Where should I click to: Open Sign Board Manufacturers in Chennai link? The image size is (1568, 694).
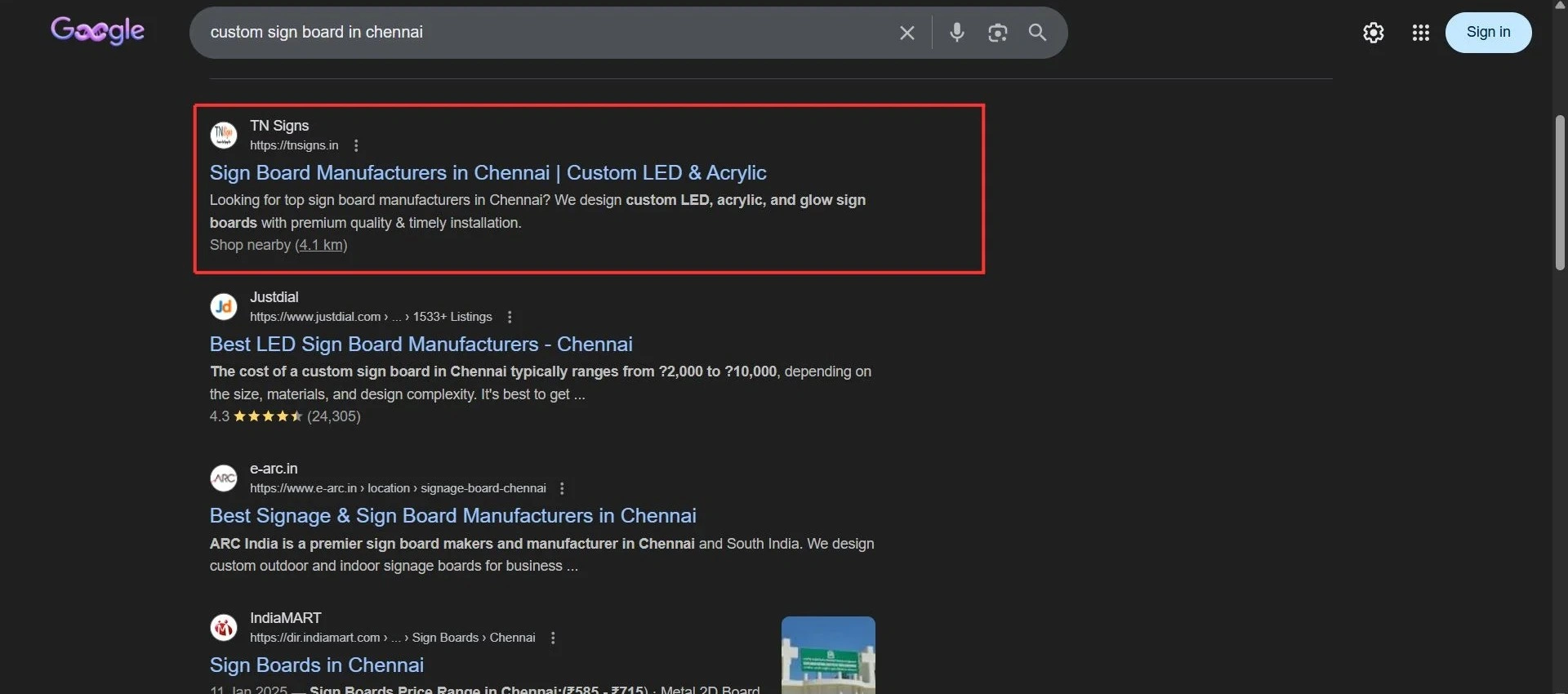(x=488, y=173)
